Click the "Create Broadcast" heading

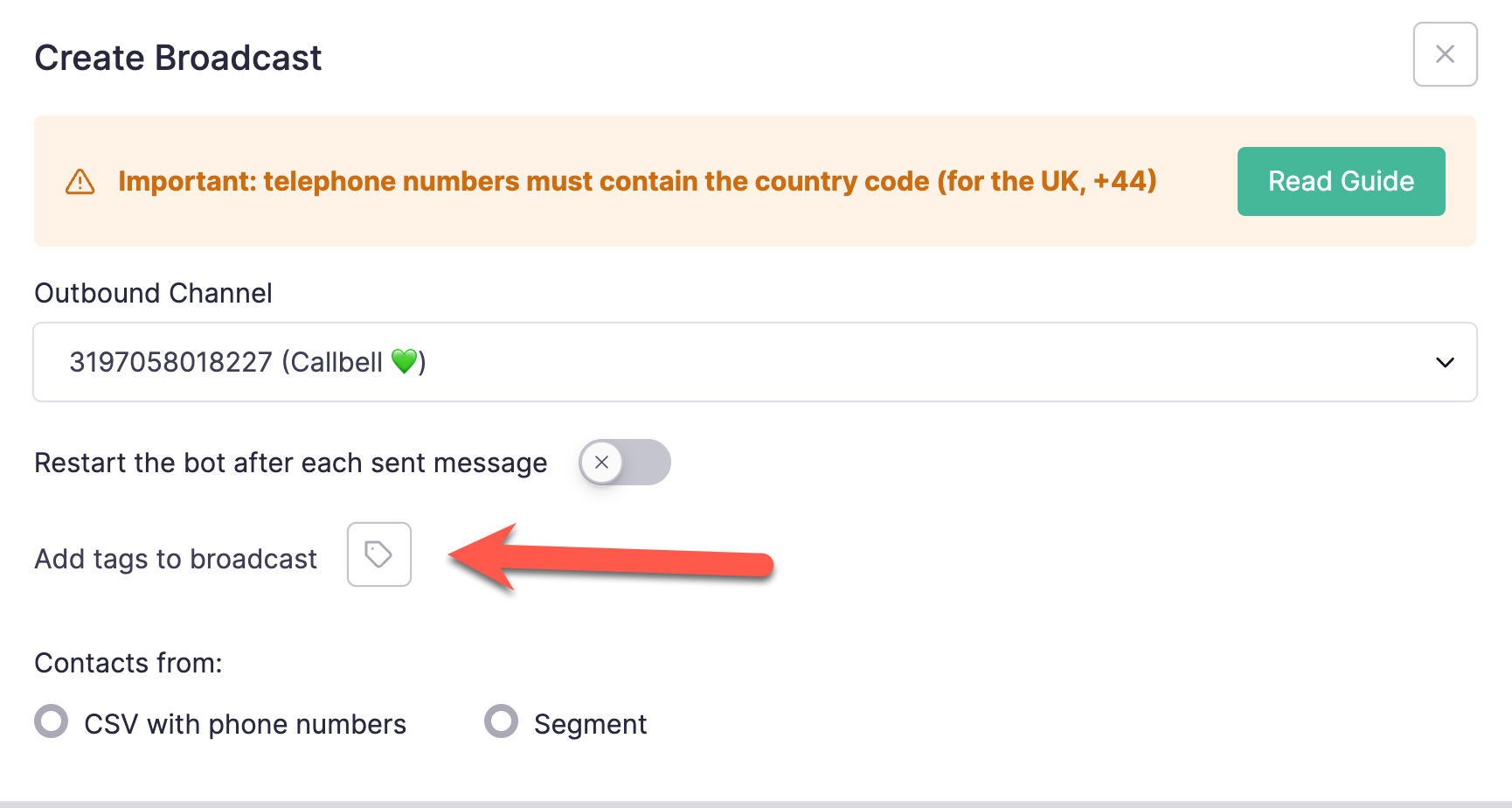tap(178, 58)
